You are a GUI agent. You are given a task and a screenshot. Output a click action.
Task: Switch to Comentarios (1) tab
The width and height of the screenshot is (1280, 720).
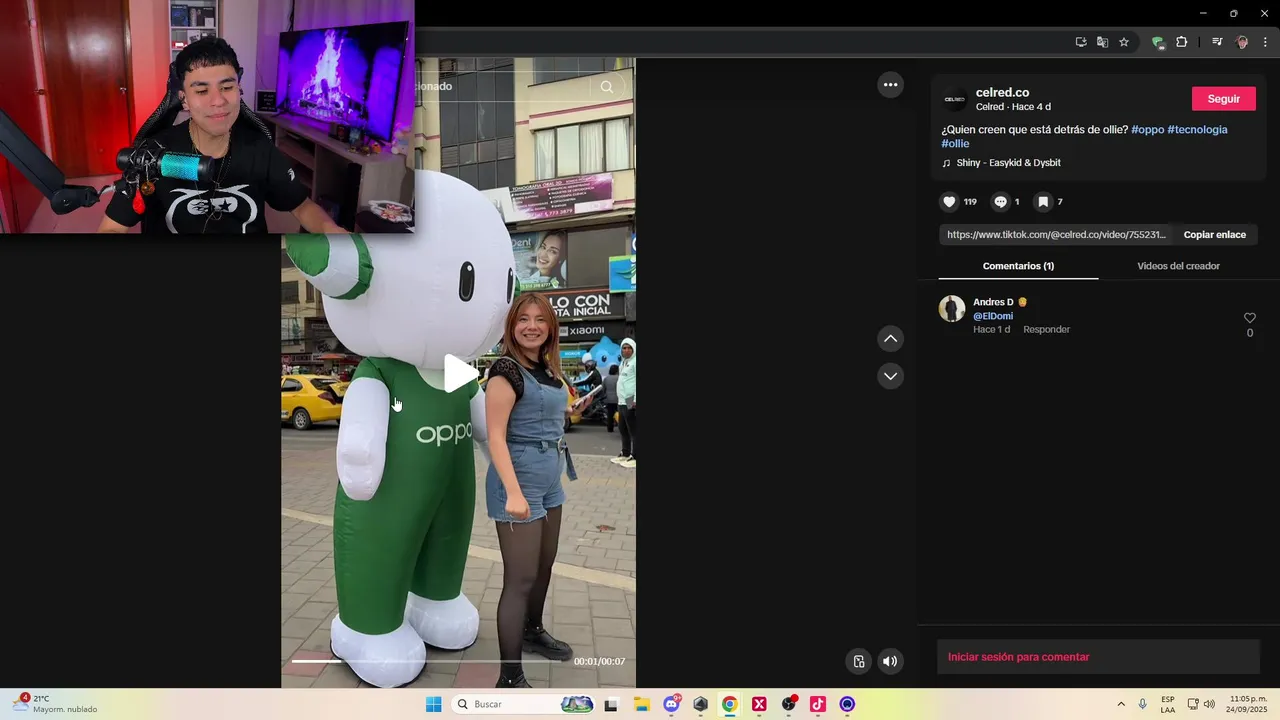[x=1018, y=266]
